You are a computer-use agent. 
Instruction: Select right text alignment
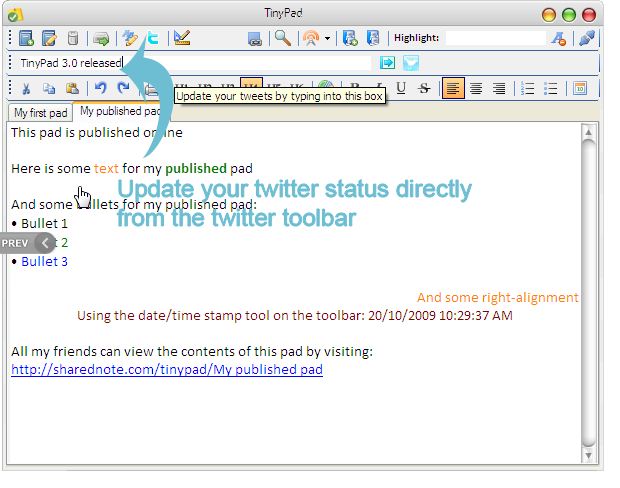(499, 88)
